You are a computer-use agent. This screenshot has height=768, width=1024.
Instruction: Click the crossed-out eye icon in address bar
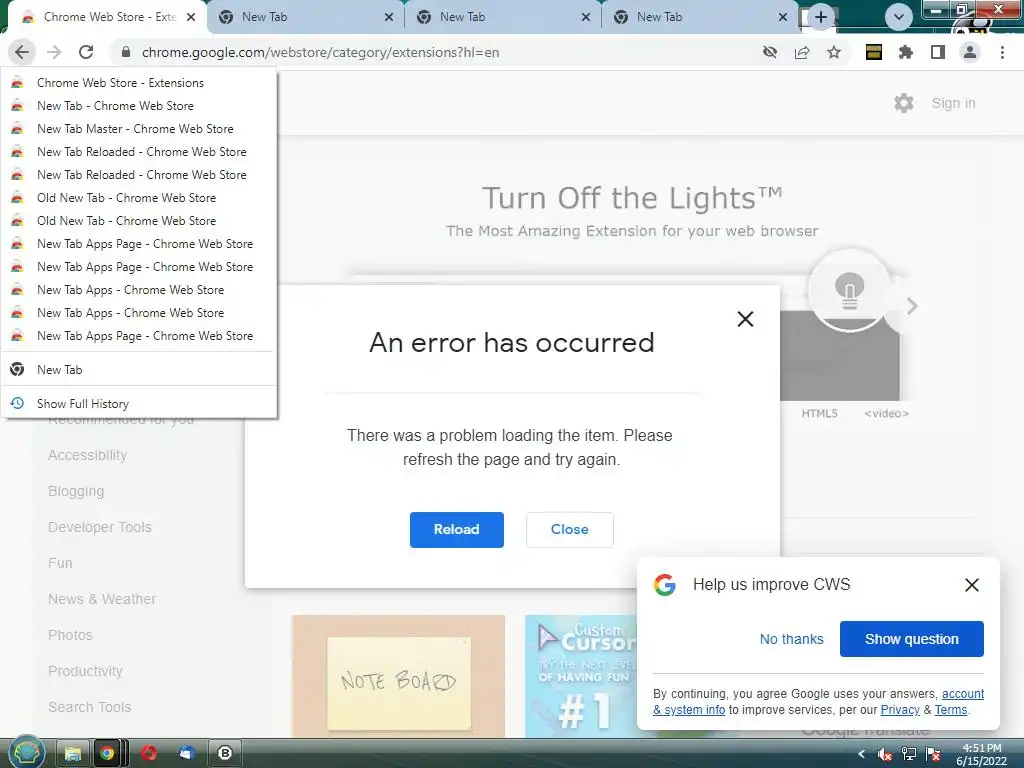tap(770, 52)
